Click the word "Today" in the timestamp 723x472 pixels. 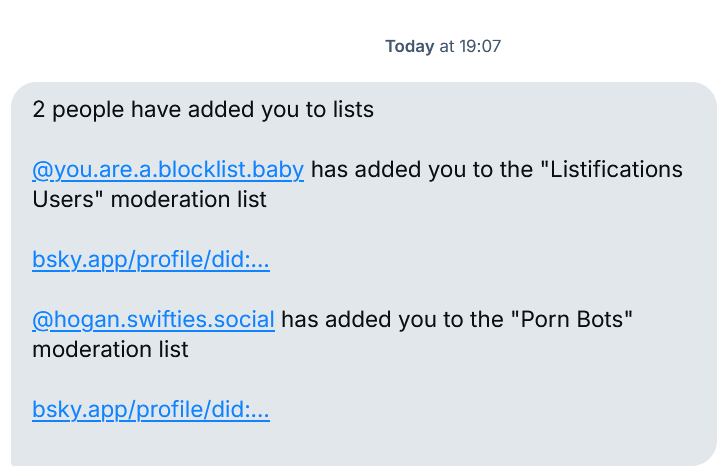[409, 46]
